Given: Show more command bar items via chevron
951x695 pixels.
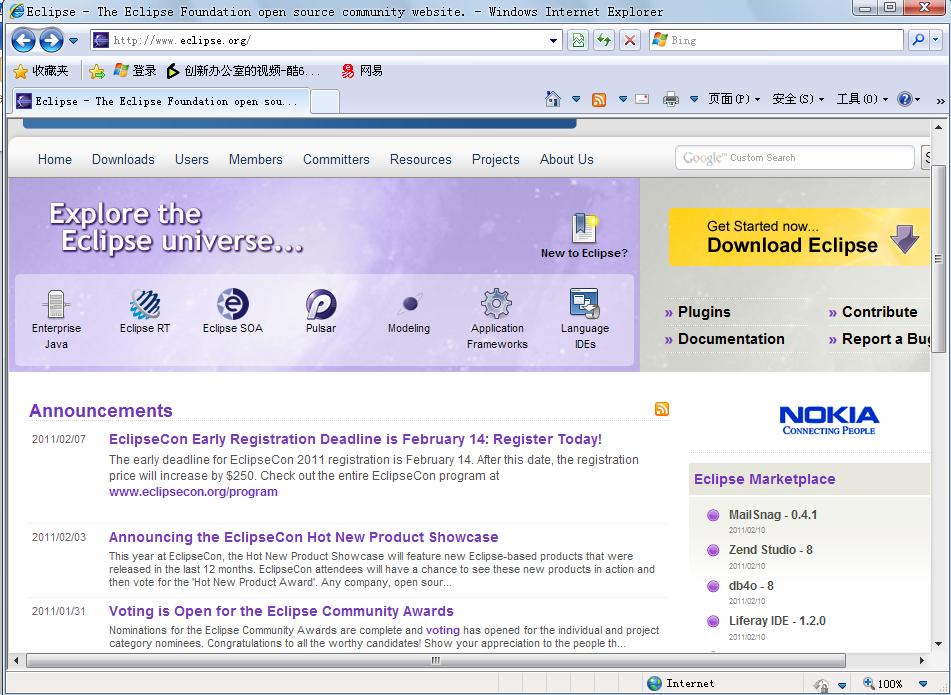Looking at the screenshot, I should (x=940, y=101).
